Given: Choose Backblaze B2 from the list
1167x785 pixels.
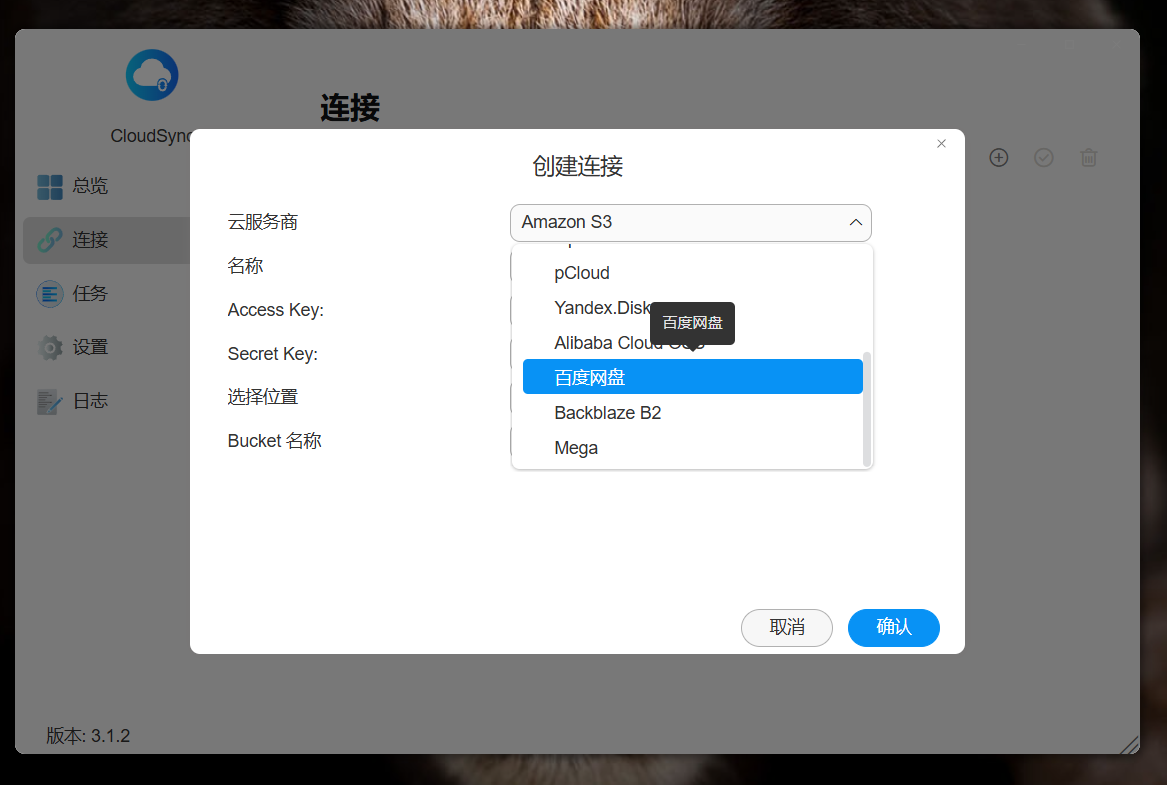Looking at the screenshot, I should click(x=692, y=413).
